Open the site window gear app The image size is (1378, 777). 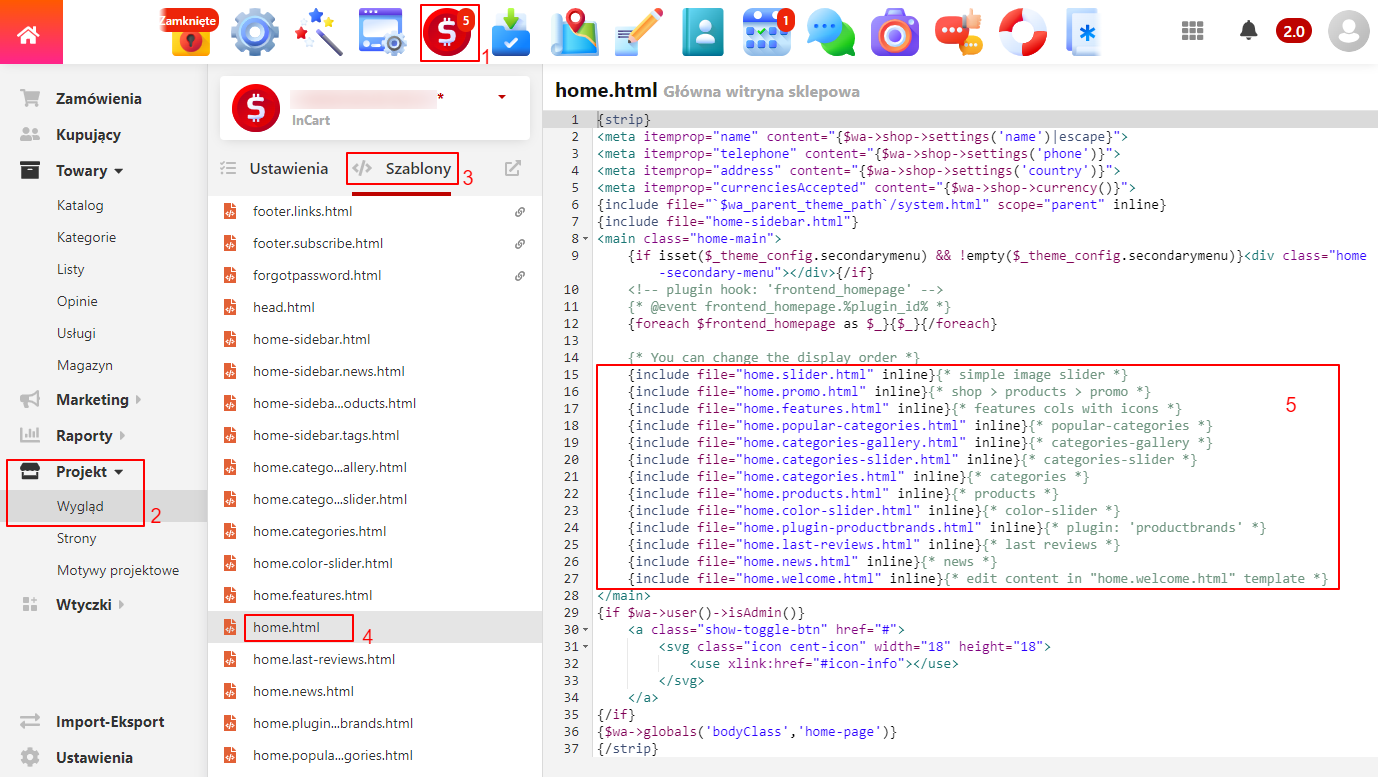(382, 32)
